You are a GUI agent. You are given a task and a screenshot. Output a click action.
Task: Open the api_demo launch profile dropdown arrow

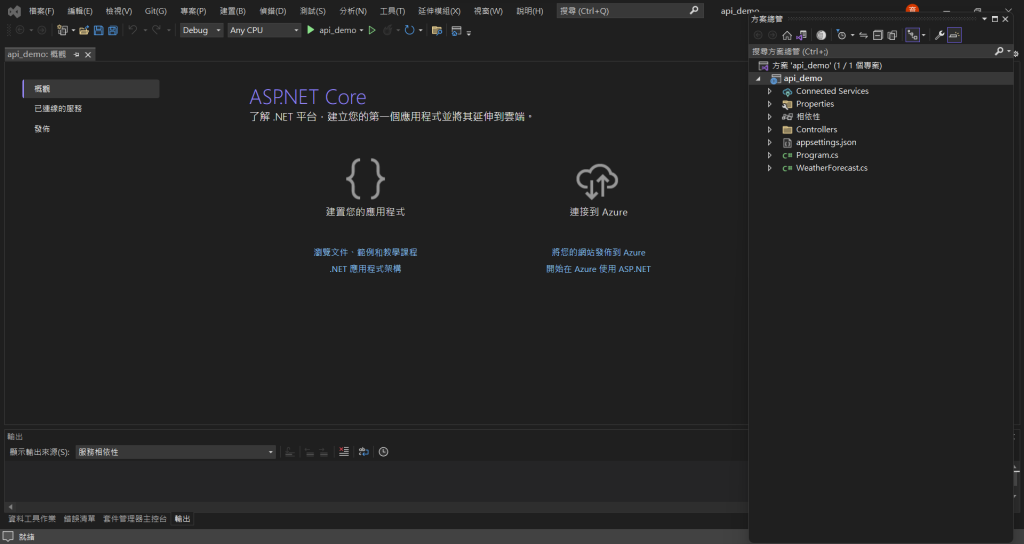click(x=361, y=31)
